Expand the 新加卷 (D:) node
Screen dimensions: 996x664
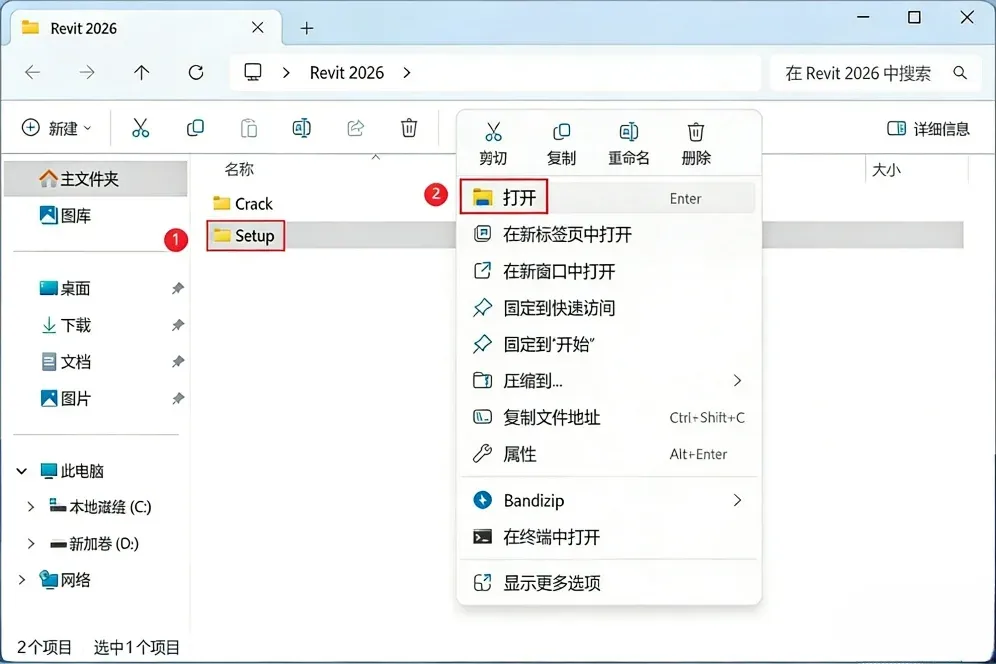pyautogui.click(x=30, y=544)
